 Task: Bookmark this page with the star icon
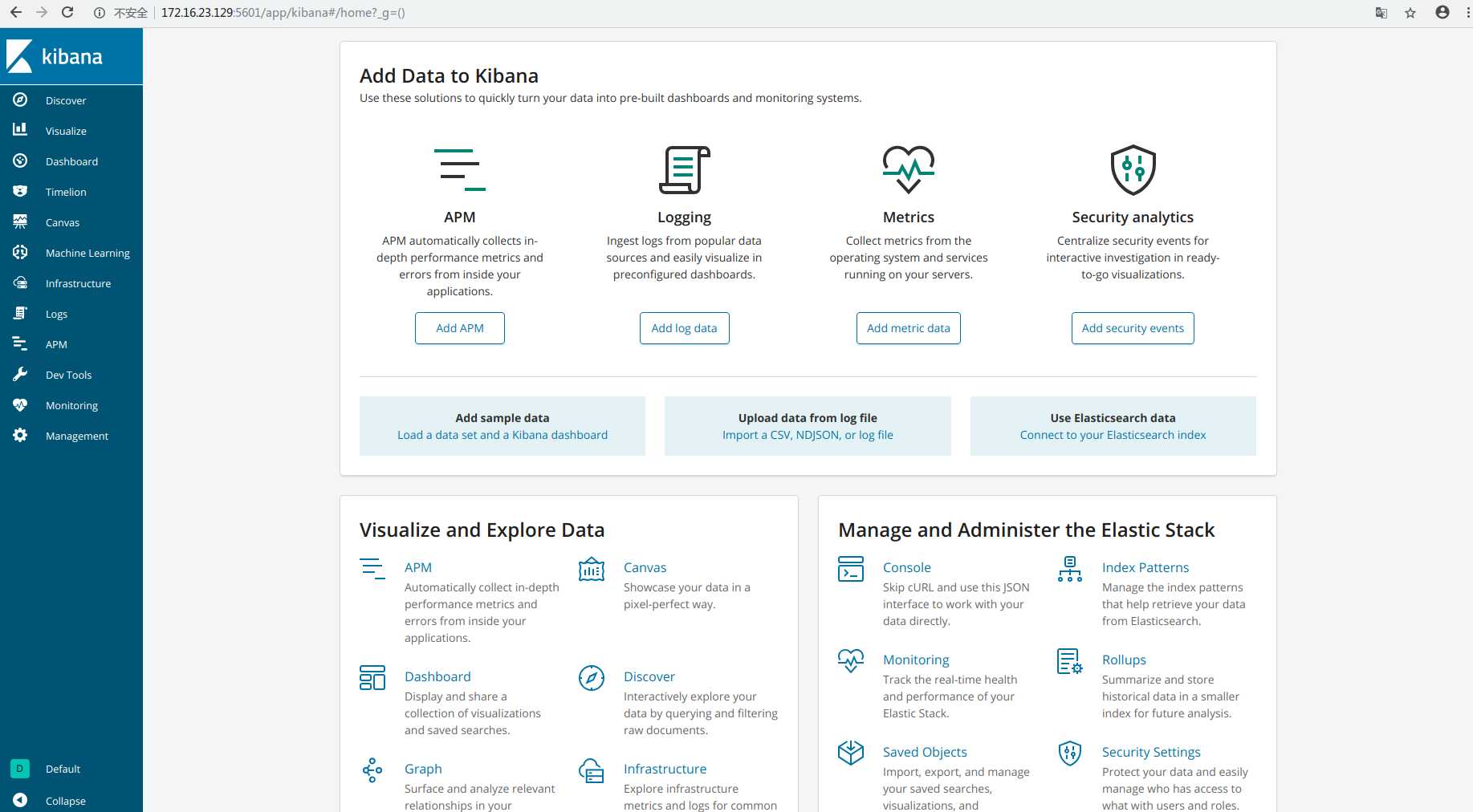(x=1410, y=13)
